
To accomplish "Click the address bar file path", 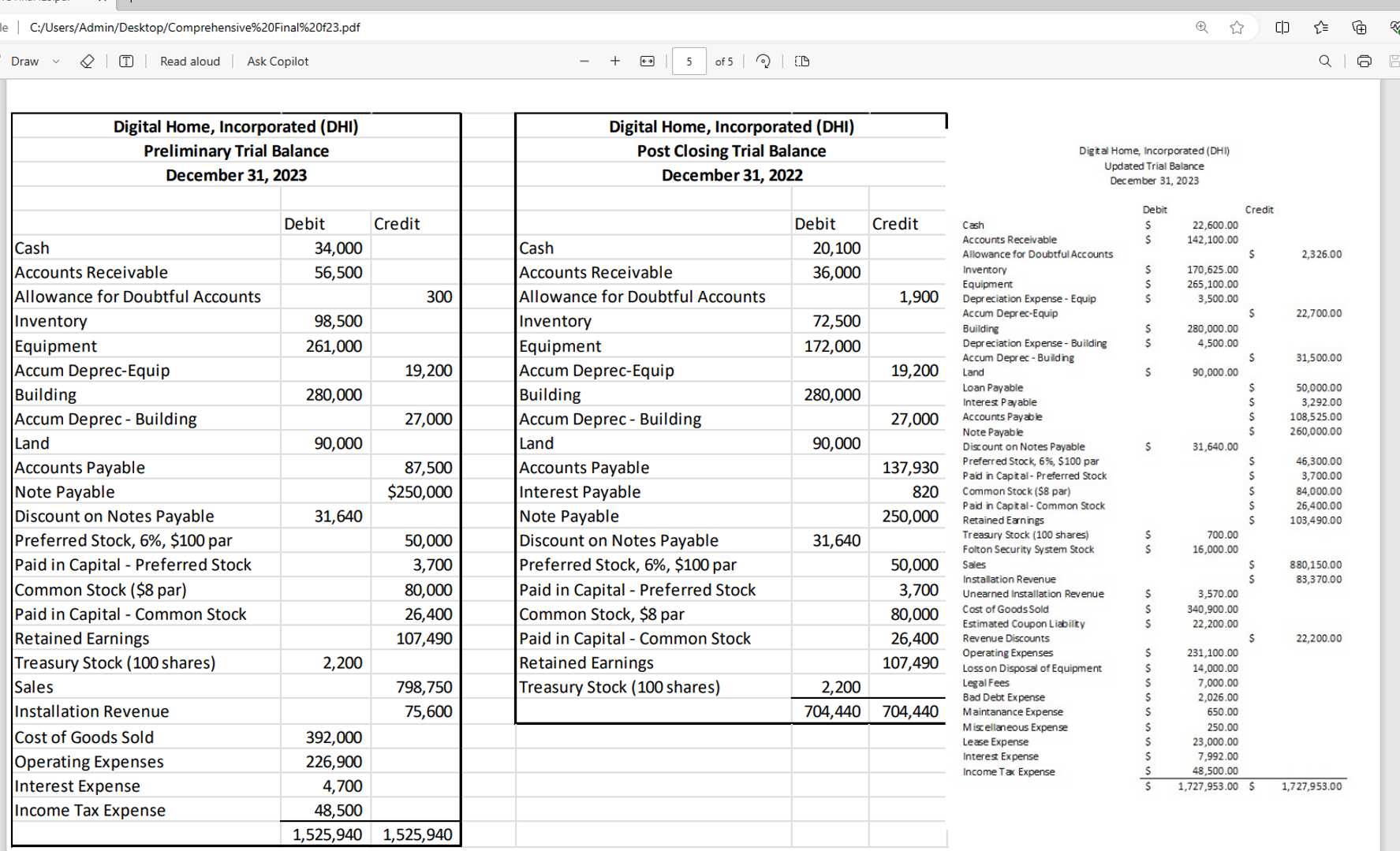I will (195, 28).
